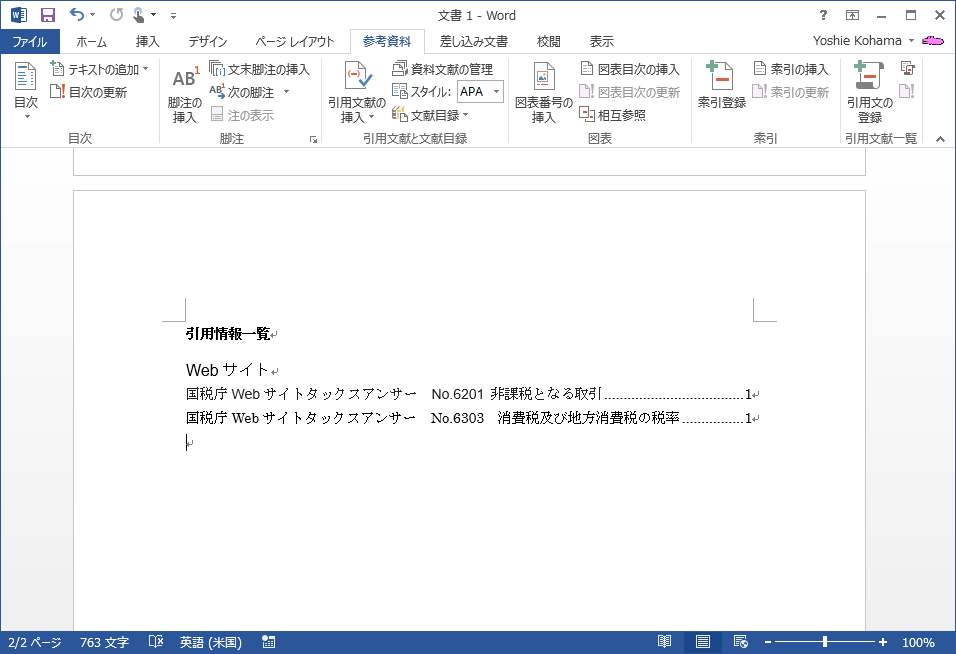Switch to the ホーム tab
Screen dimensions: 956x654
click(x=91, y=41)
